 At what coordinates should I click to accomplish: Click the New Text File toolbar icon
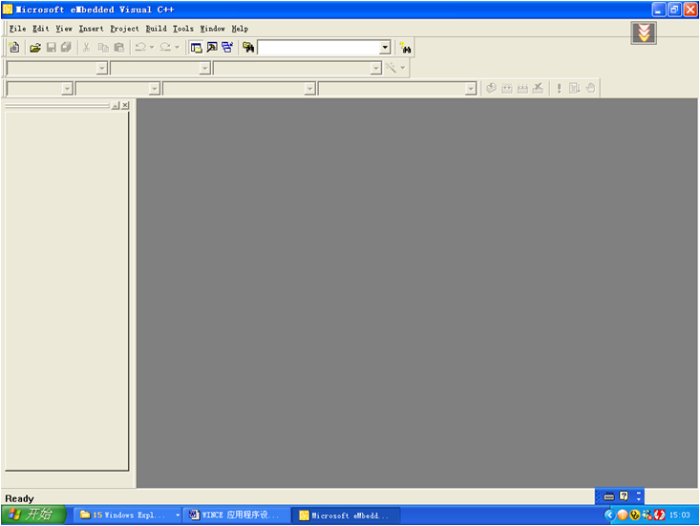pyautogui.click(x=14, y=47)
